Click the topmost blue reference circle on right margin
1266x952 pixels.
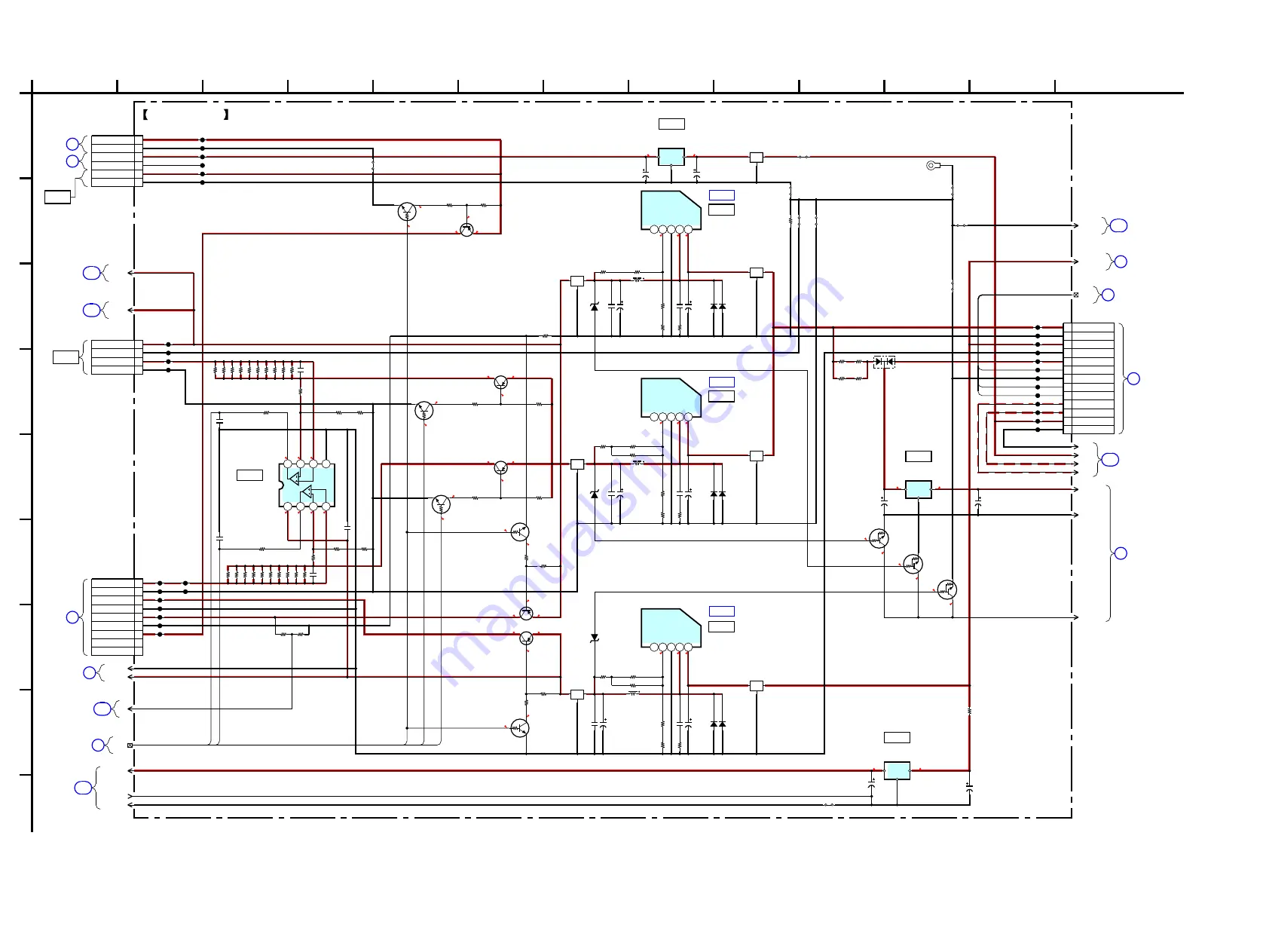coord(1120,225)
